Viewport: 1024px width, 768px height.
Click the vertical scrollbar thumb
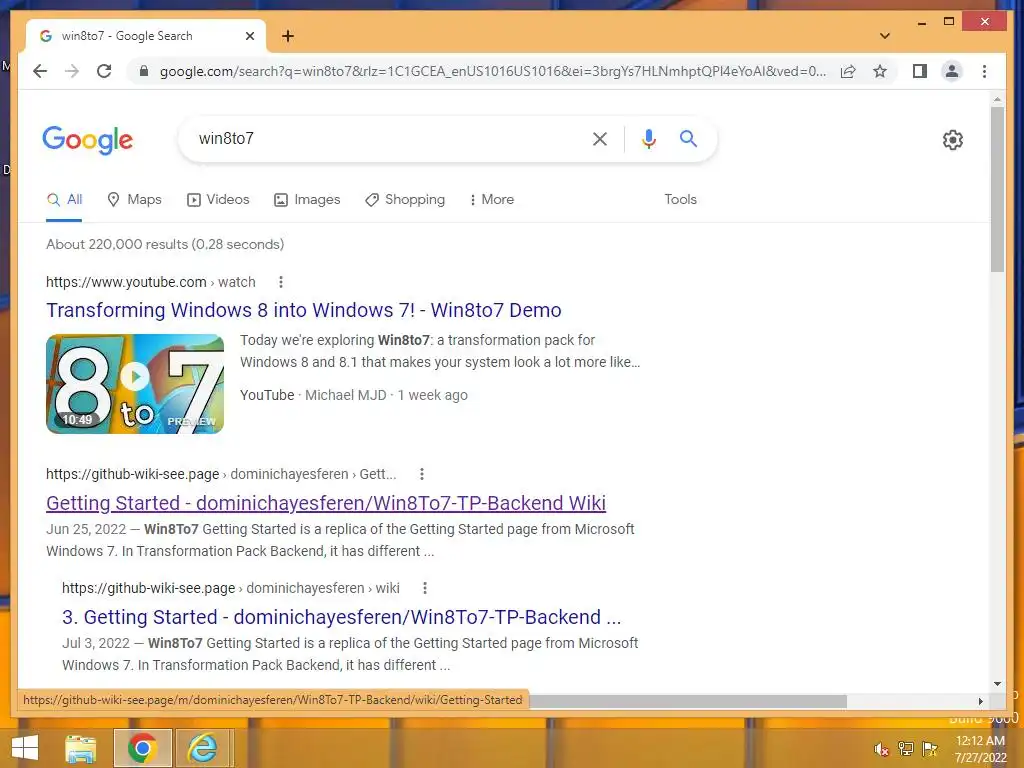(x=997, y=189)
